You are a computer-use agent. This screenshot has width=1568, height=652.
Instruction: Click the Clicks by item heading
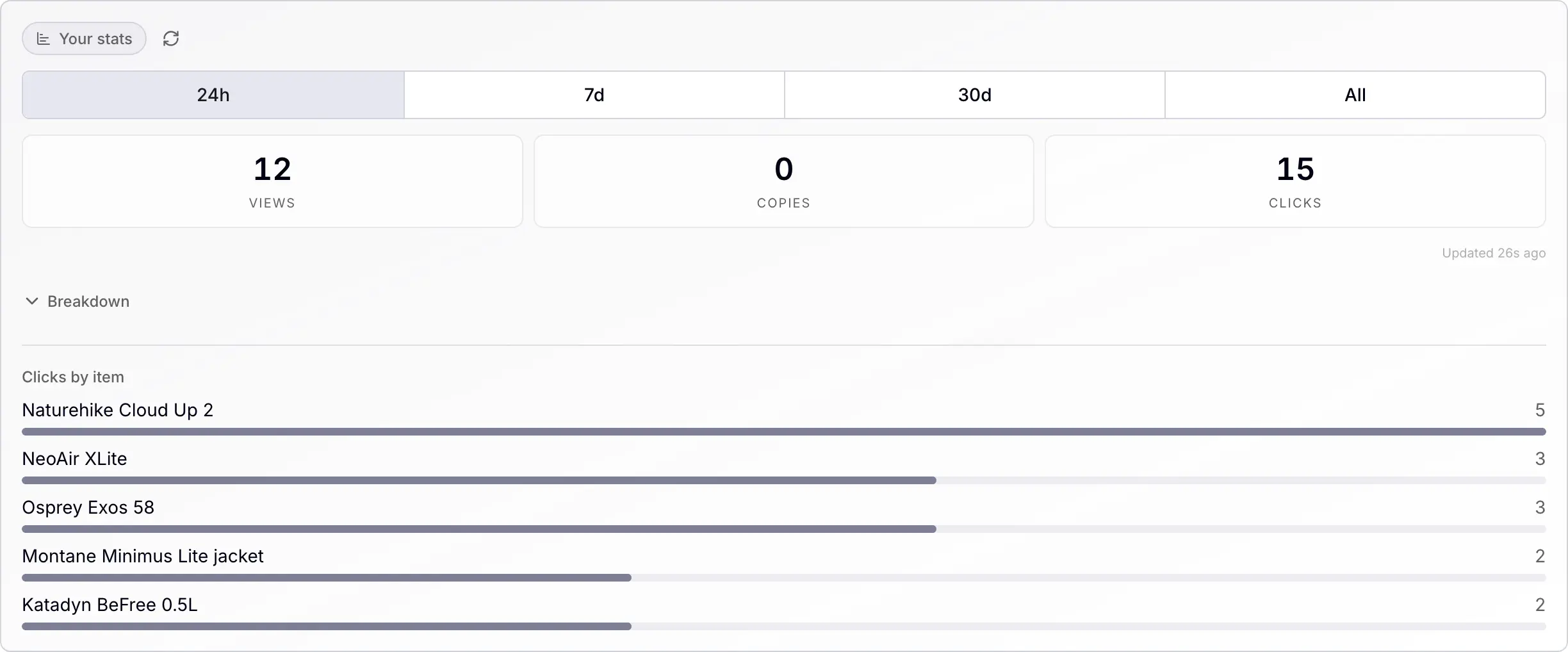[73, 377]
